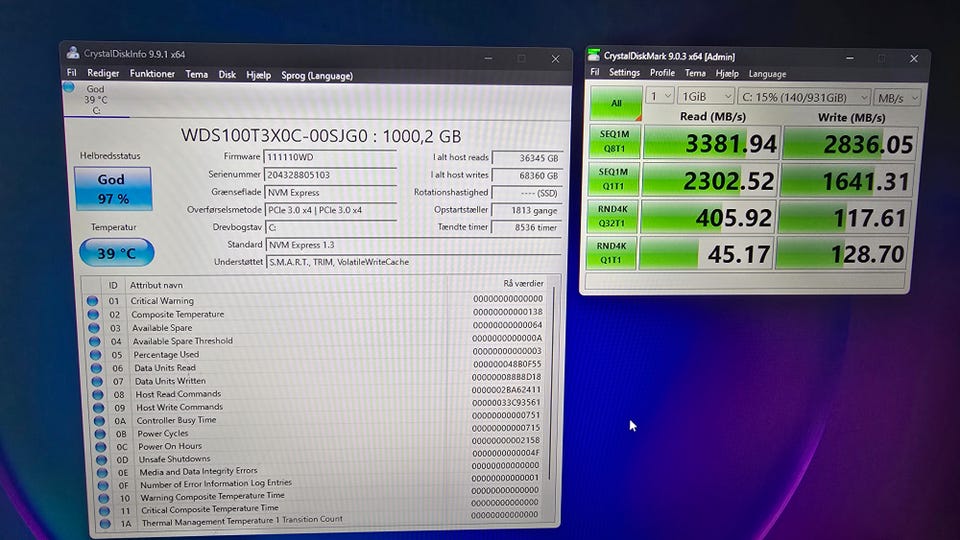Click status icon for Media and Data Integrity Errors
Screen dimensions: 960x540
[x=102, y=473]
